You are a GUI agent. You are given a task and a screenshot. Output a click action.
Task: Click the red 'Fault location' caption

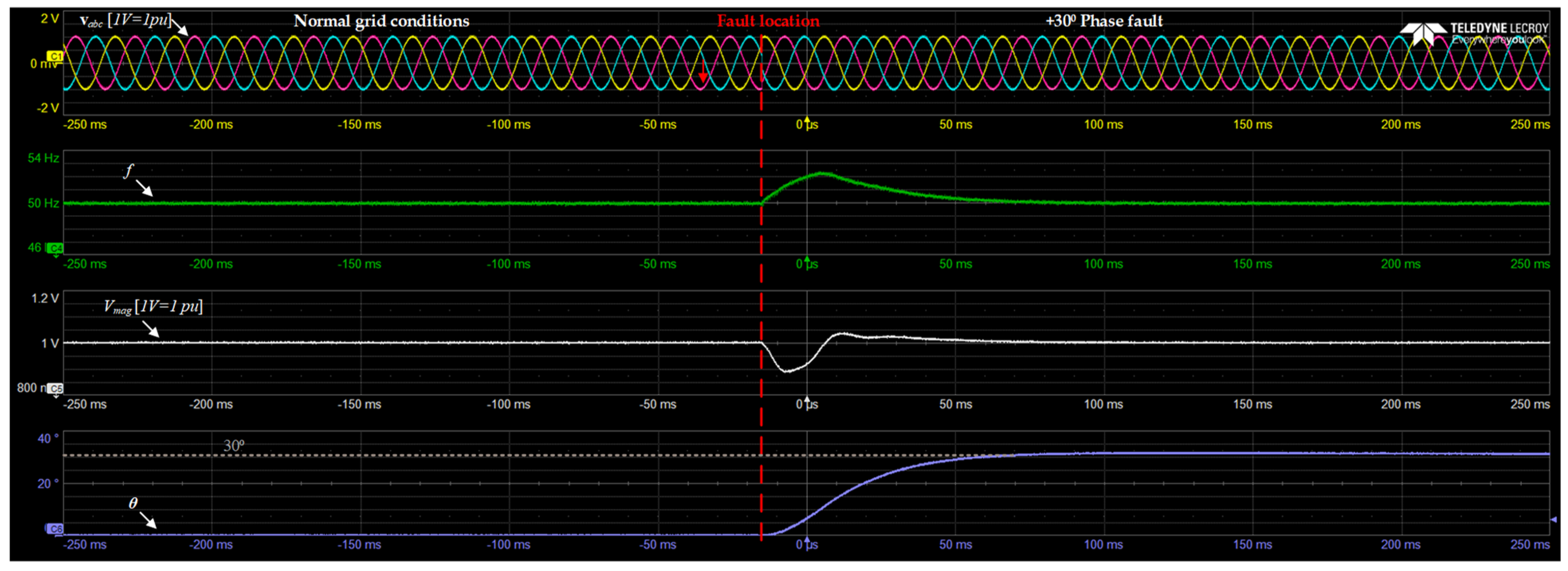[x=768, y=21]
